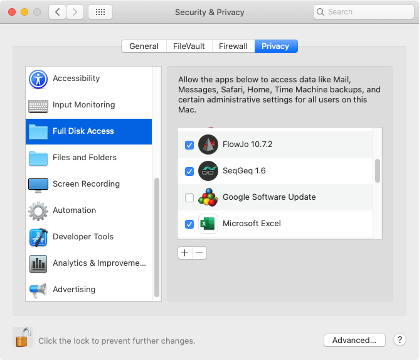Viewport: 420px width, 360px height.
Task: Open the show all preferences grid
Action: pyautogui.click(x=100, y=12)
